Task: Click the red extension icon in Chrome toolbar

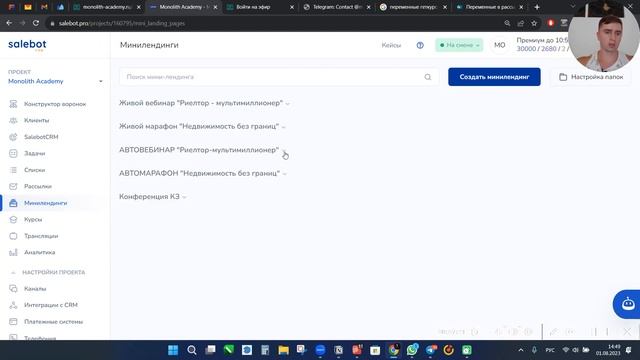Action: (550, 23)
